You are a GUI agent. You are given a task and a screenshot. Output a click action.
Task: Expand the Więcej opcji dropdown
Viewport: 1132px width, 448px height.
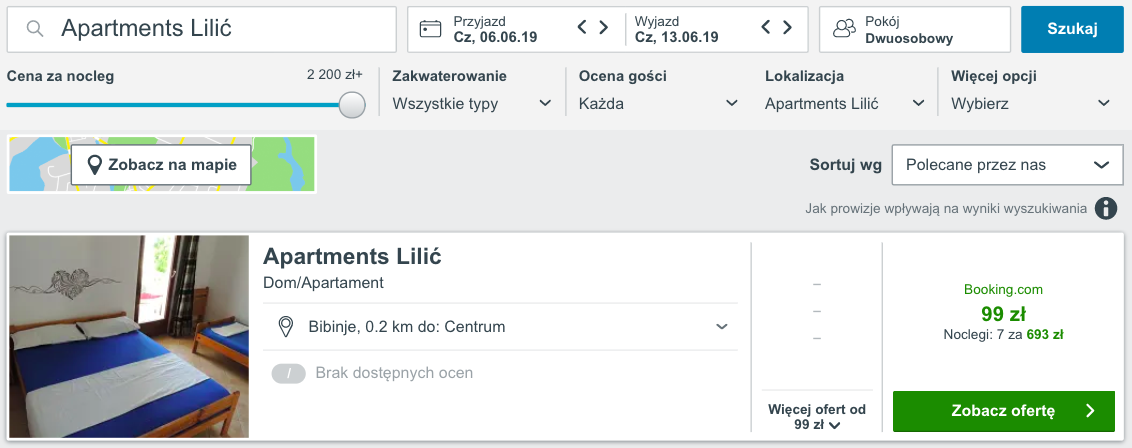1031,104
